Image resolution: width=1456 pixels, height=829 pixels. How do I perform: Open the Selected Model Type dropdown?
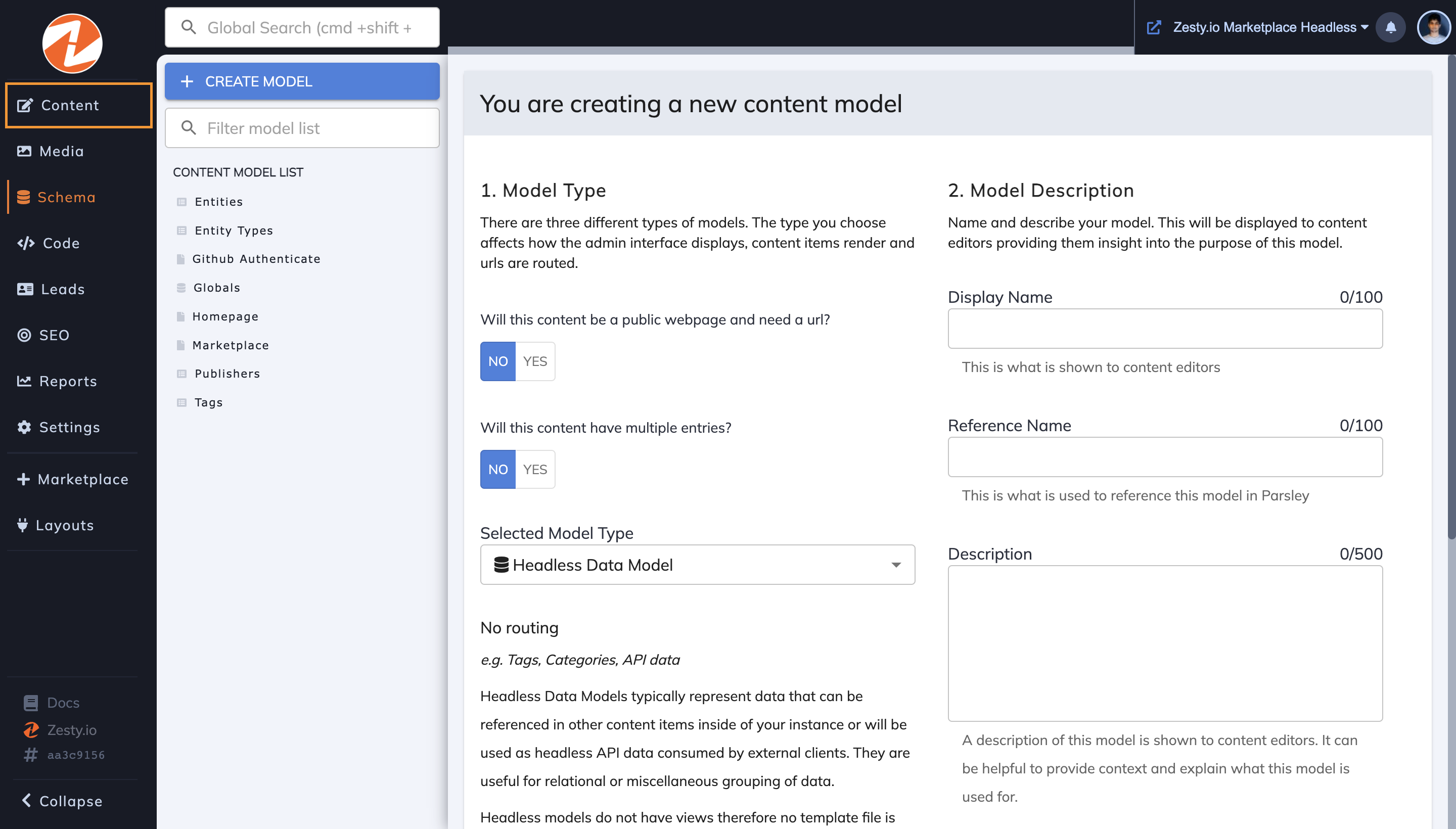click(698, 564)
